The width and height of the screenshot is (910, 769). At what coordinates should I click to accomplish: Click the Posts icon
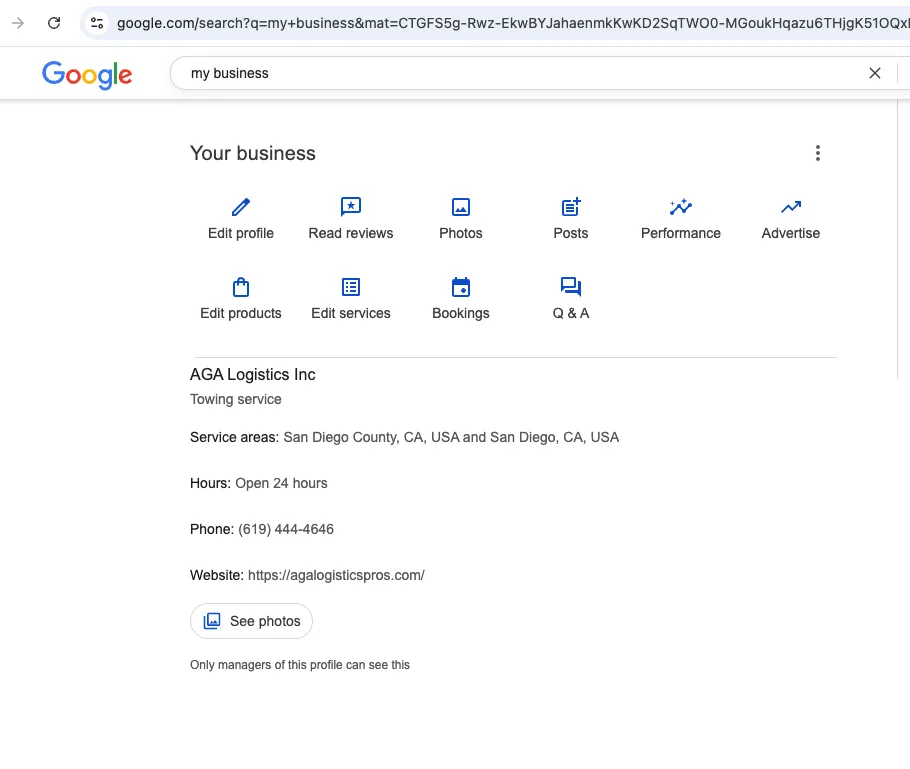[x=571, y=207]
